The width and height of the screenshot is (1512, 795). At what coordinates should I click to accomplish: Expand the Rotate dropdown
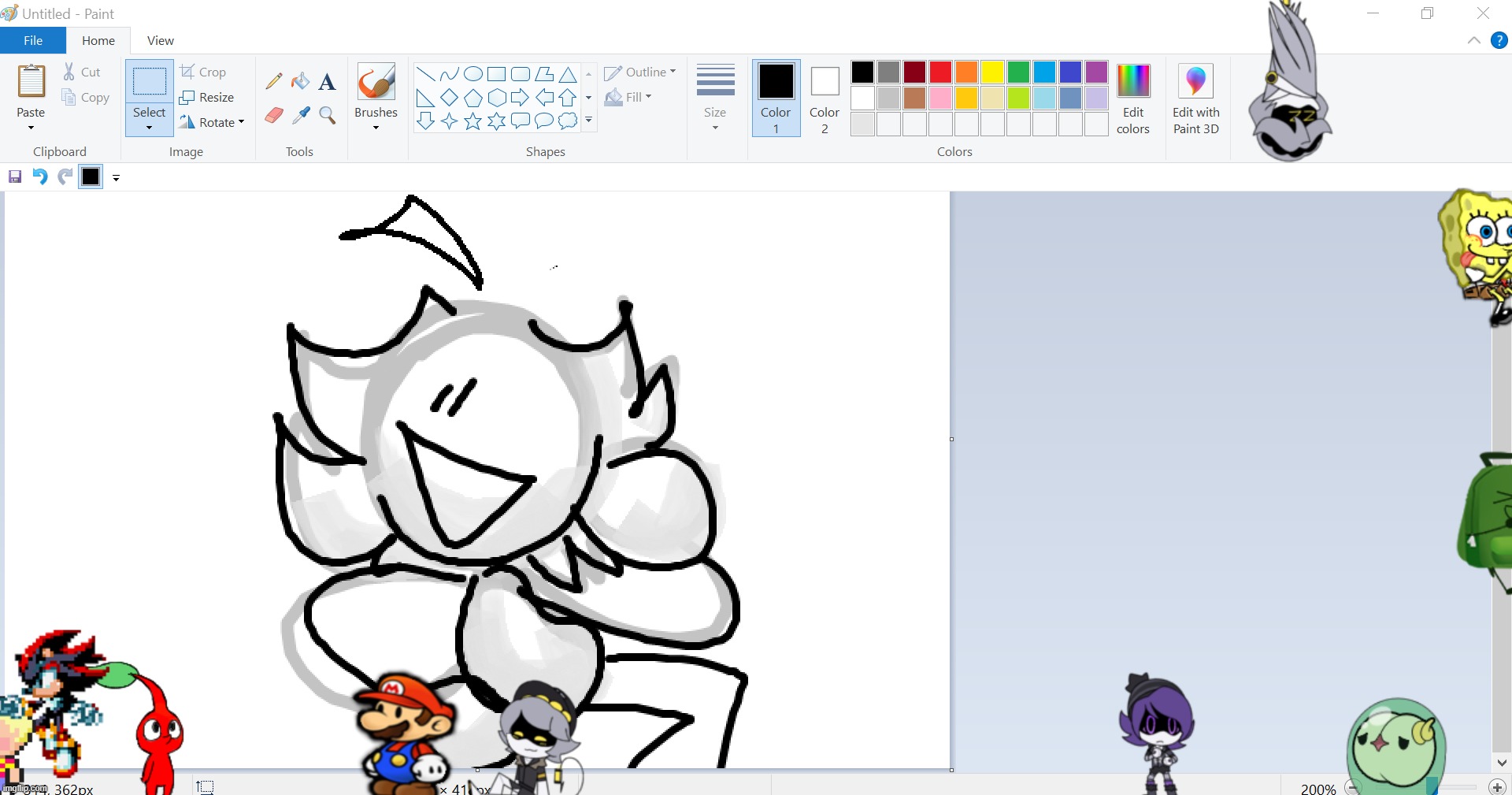pyautogui.click(x=212, y=122)
